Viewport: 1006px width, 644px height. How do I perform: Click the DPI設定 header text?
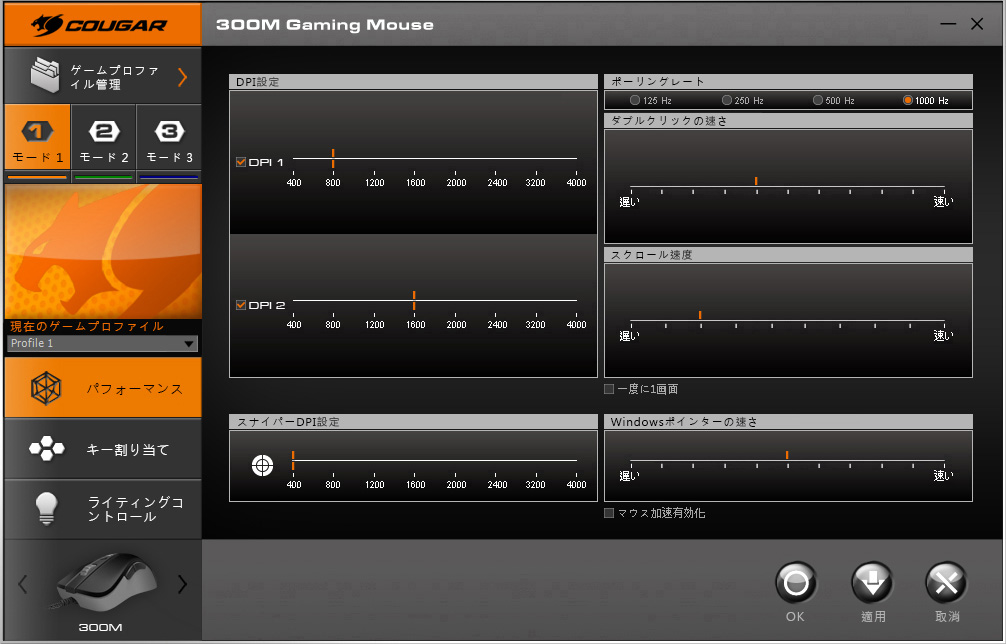pyautogui.click(x=258, y=82)
